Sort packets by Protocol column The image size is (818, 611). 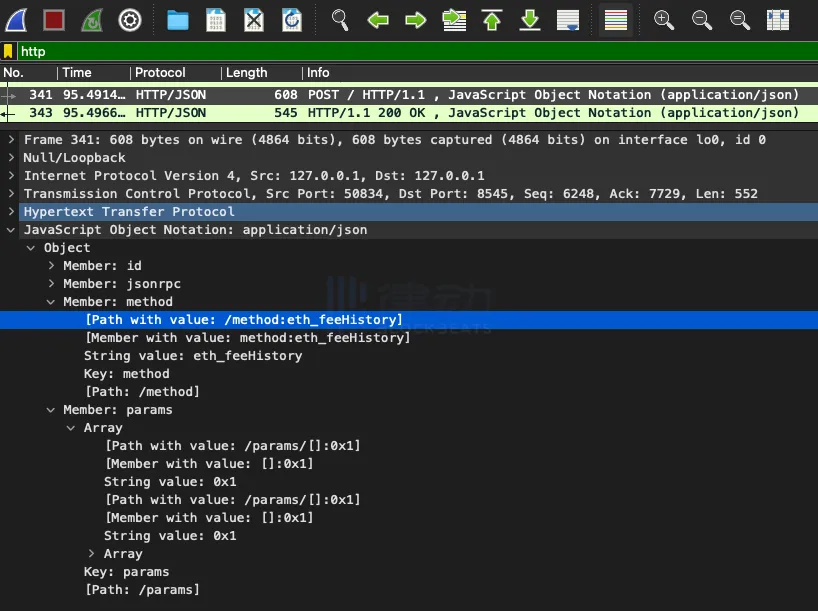(160, 73)
